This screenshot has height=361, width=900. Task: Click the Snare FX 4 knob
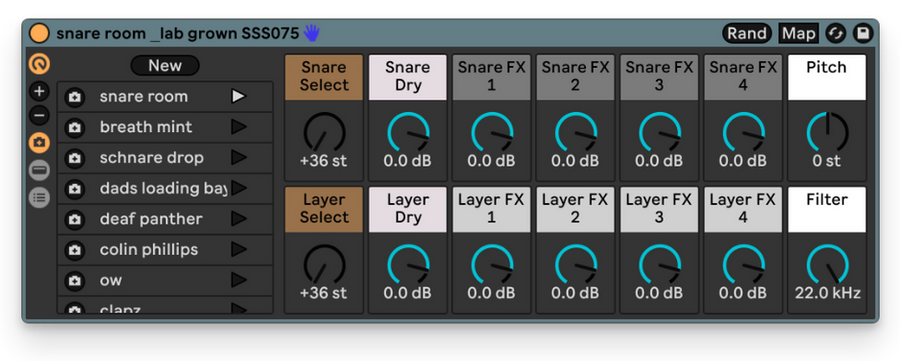pos(743,133)
